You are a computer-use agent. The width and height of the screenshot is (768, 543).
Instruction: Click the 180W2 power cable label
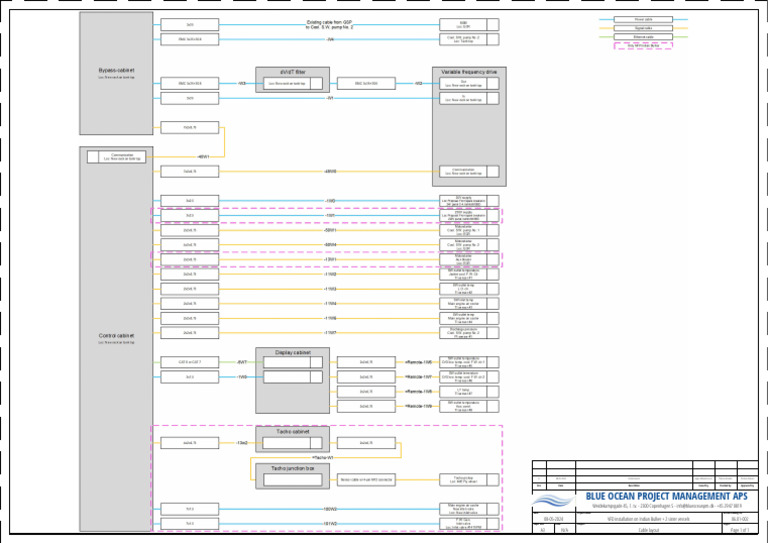click(330, 509)
